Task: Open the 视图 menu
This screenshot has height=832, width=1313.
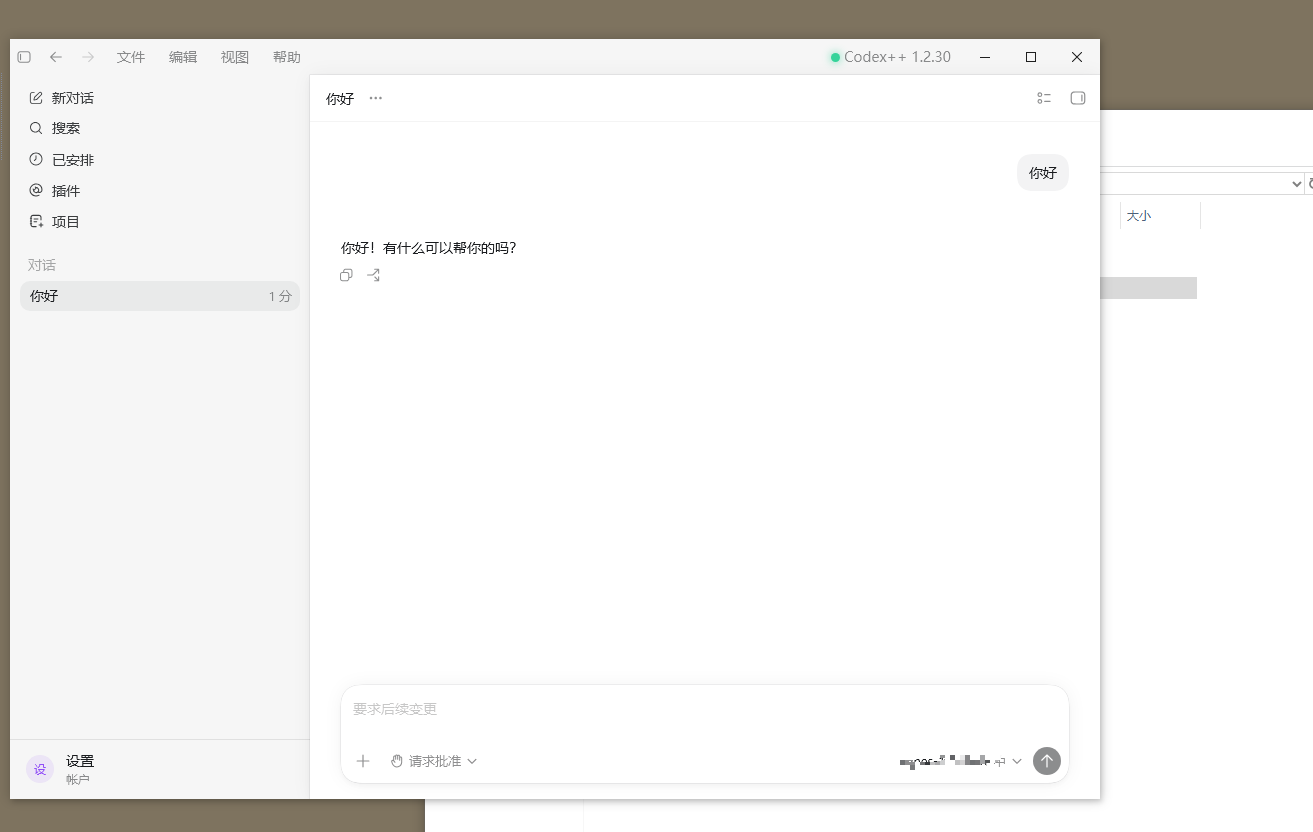Action: click(235, 57)
